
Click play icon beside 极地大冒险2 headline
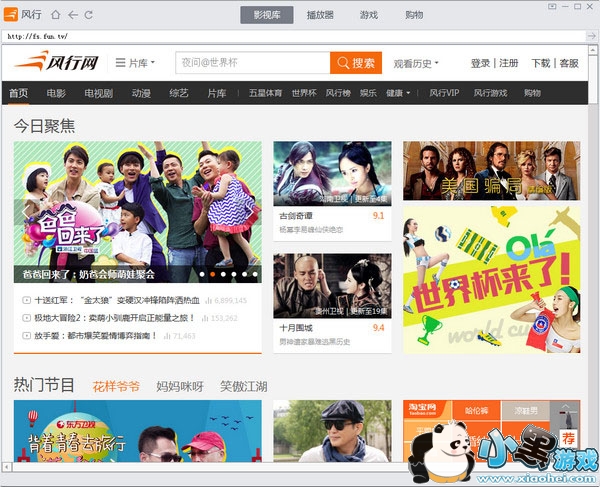pos(26,318)
